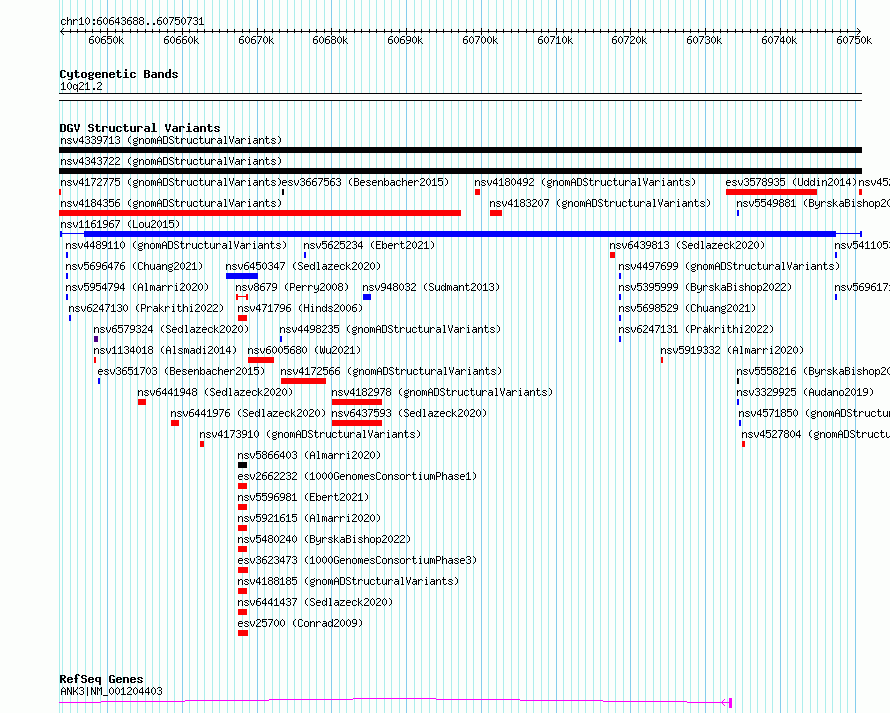
Task: Open nsv4489110 variant label
Action: coord(176,245)
